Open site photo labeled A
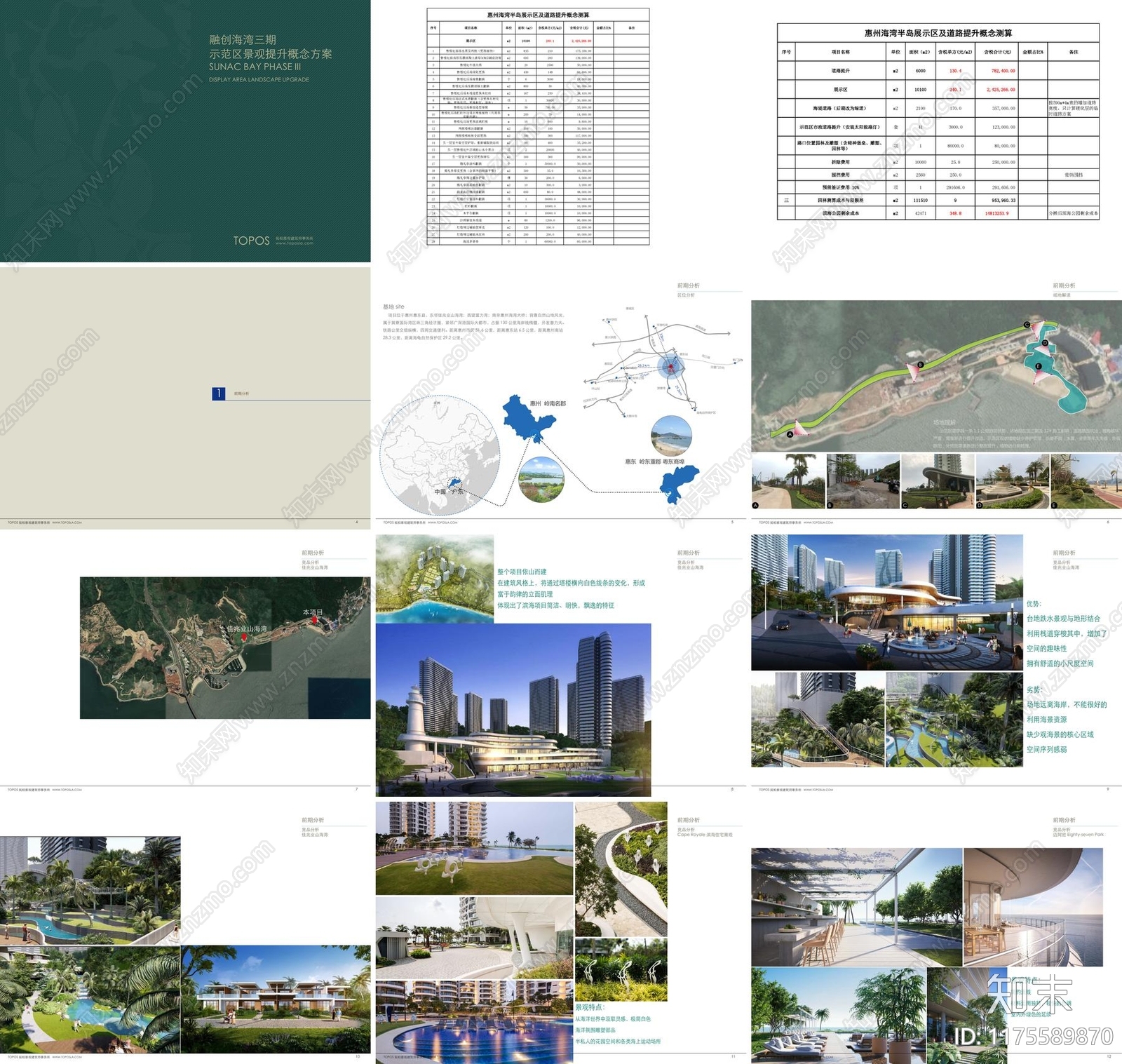Screen dimensions: 1122x1064 788,481
